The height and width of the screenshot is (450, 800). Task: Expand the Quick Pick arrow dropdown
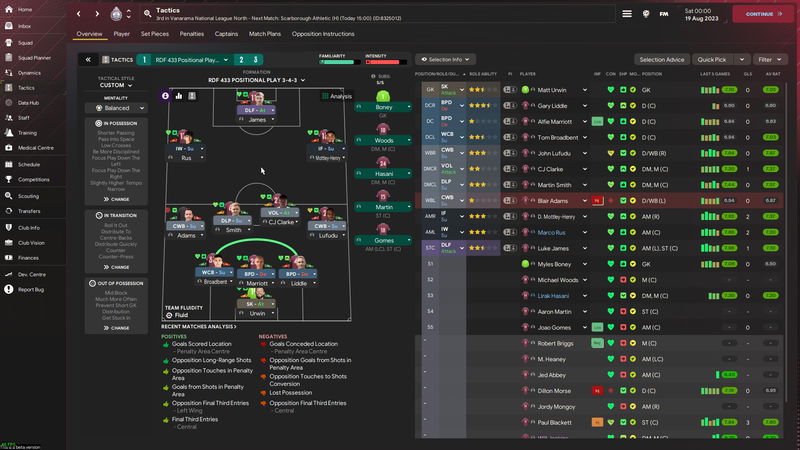tap(742, 60)
